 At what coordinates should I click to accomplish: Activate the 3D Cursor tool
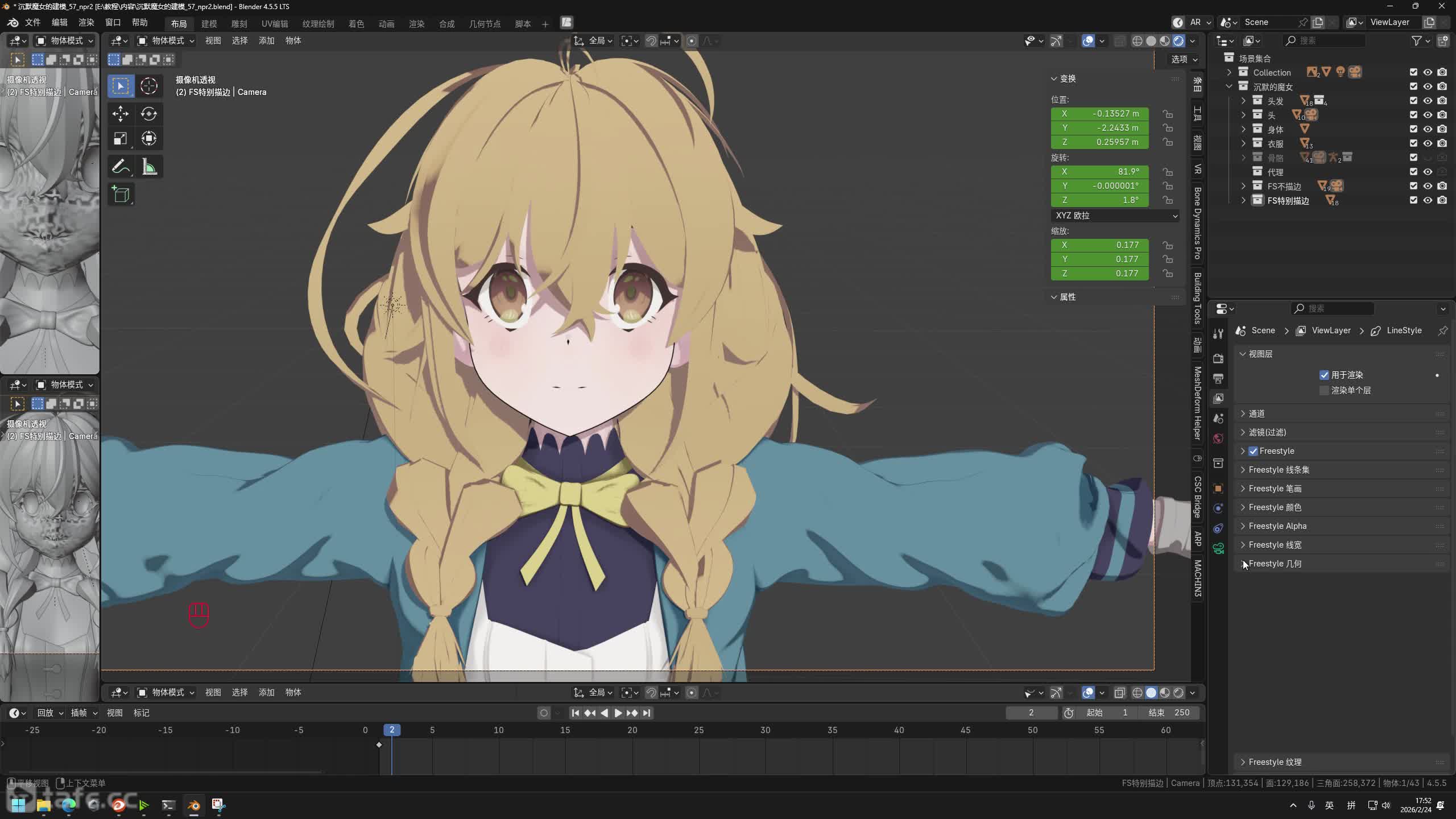pyautogui.click(x=149, y=86)
